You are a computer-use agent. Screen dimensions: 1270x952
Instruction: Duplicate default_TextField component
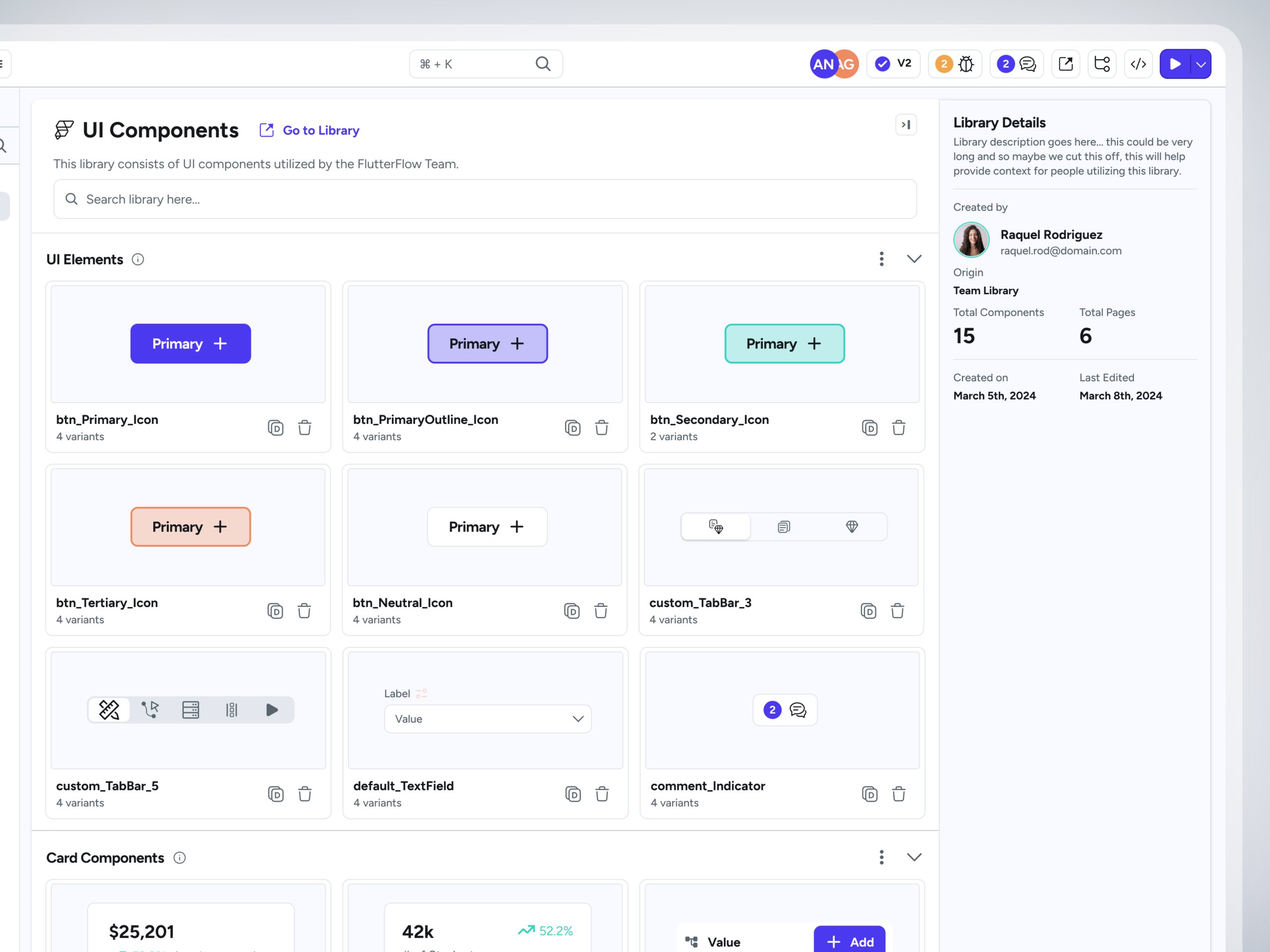(573, 794)
